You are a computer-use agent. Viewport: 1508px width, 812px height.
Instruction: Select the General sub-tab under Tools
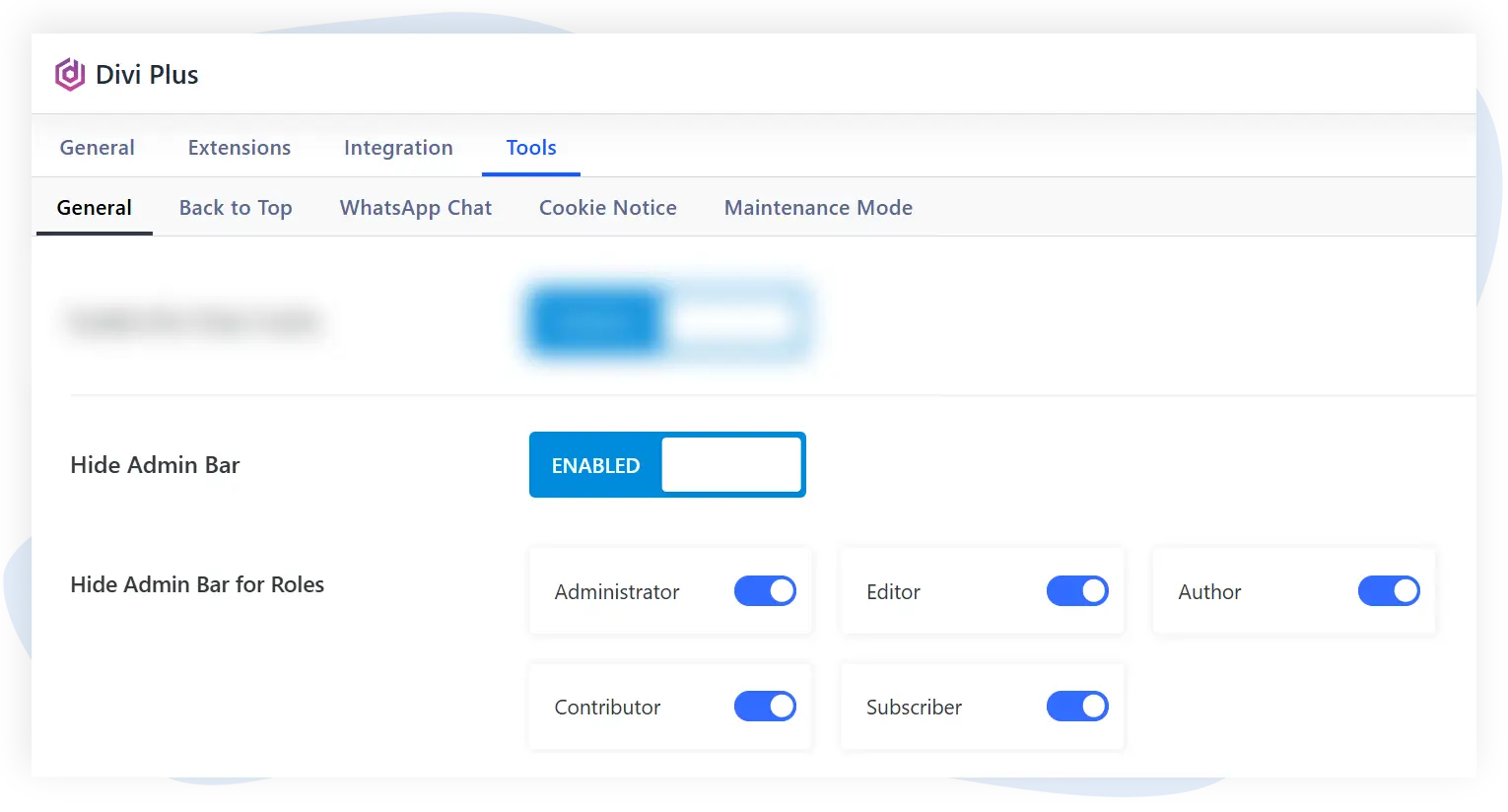click(x=95, y=208)
